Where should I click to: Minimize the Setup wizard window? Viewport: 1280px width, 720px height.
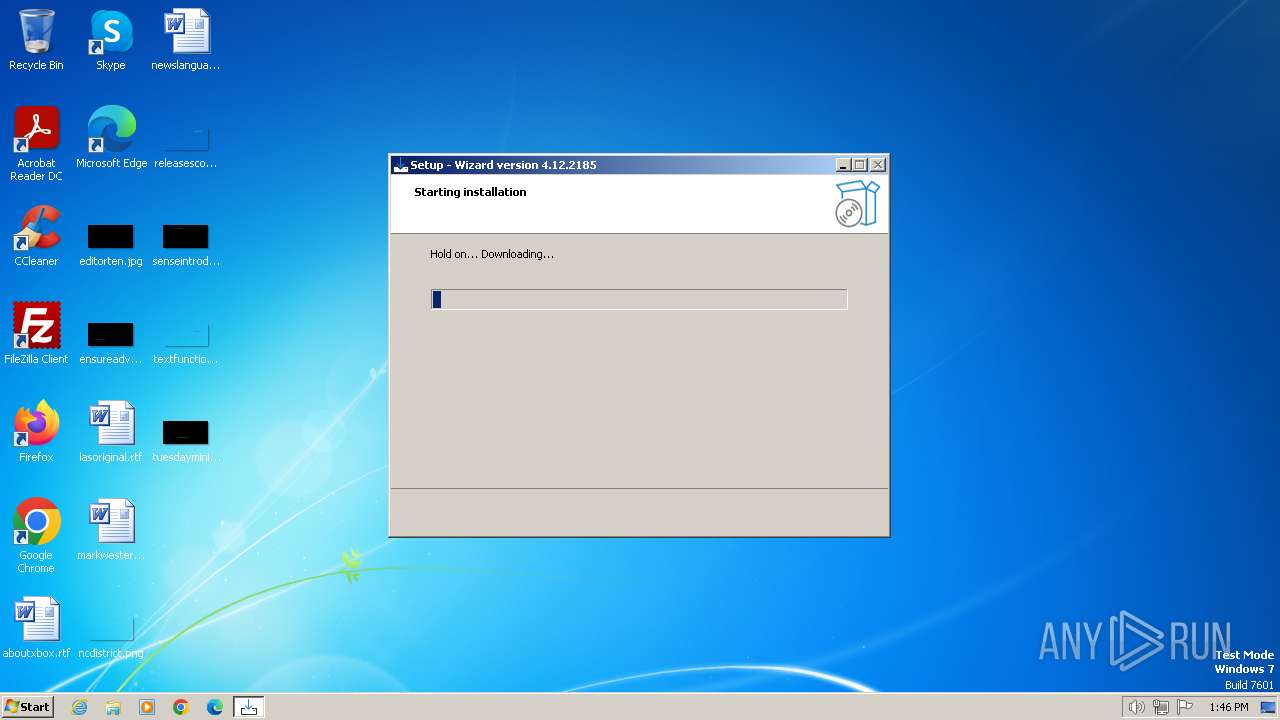pyautogui.click(x=843, y=165)
